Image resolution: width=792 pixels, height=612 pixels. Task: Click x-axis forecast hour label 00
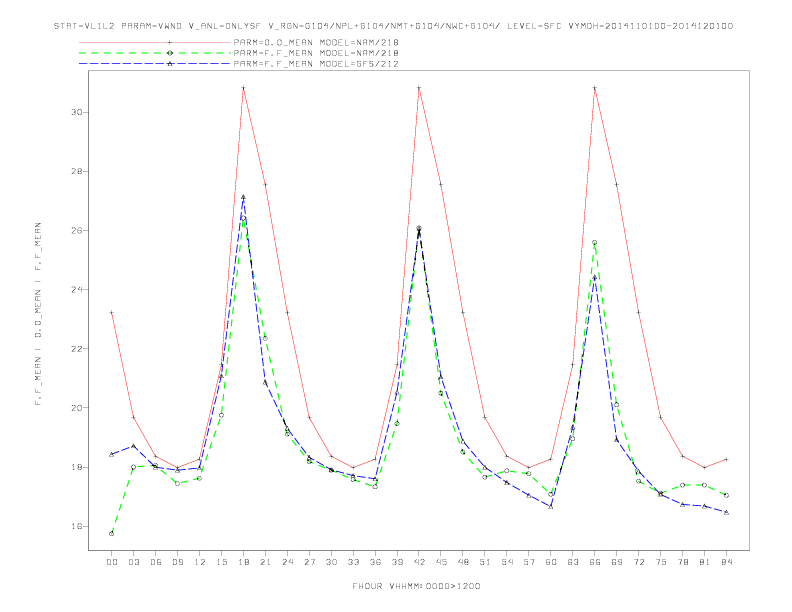112,562
